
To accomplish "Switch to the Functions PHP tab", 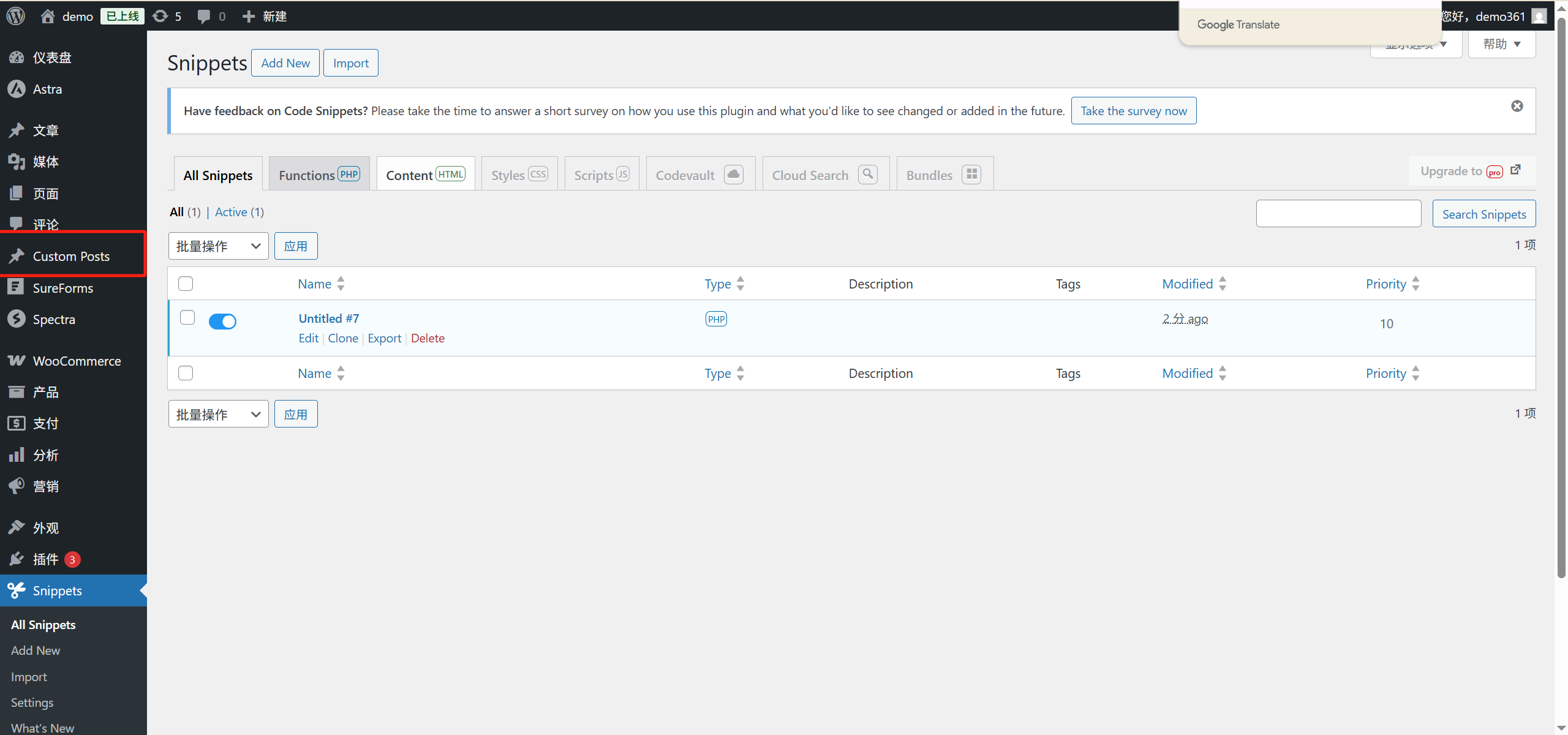I will pyautogui.click(x=319, y=175).
